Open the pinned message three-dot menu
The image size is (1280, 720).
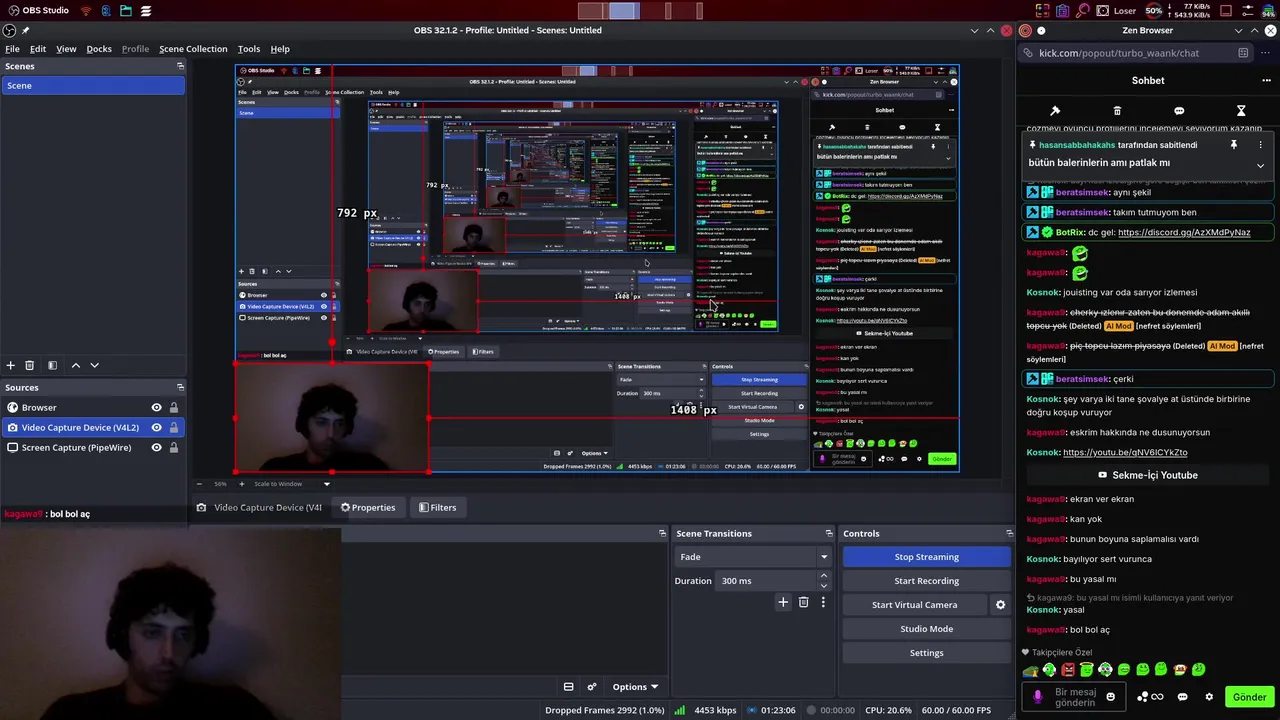[1260, 145]
